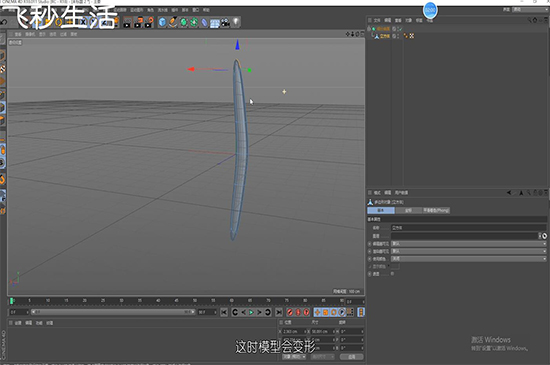The width and height of the screenshot is (550, 365).
Task: Toggle the X-Ray checkbox in Basic properties
Action: [392, 274]
